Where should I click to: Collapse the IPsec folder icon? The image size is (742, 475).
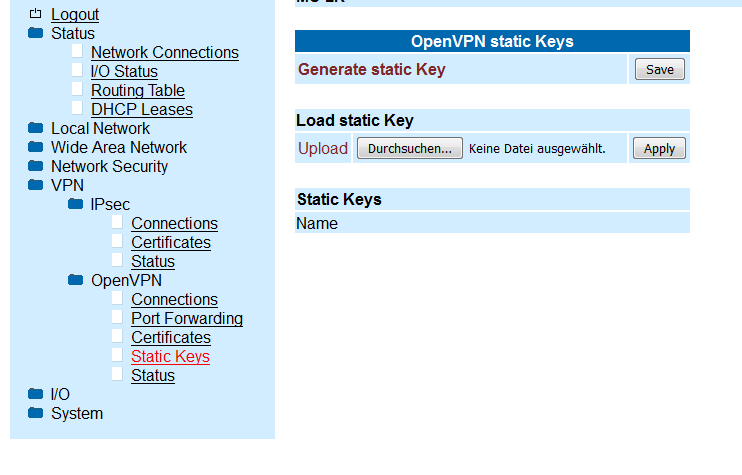click(x=75, y=204)
